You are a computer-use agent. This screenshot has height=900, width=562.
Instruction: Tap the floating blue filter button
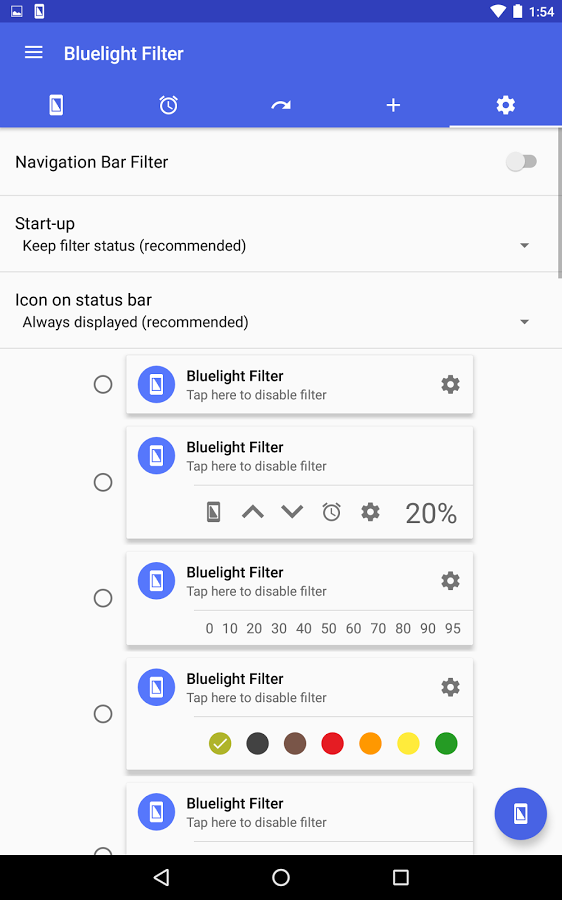[x=521, y=813]
